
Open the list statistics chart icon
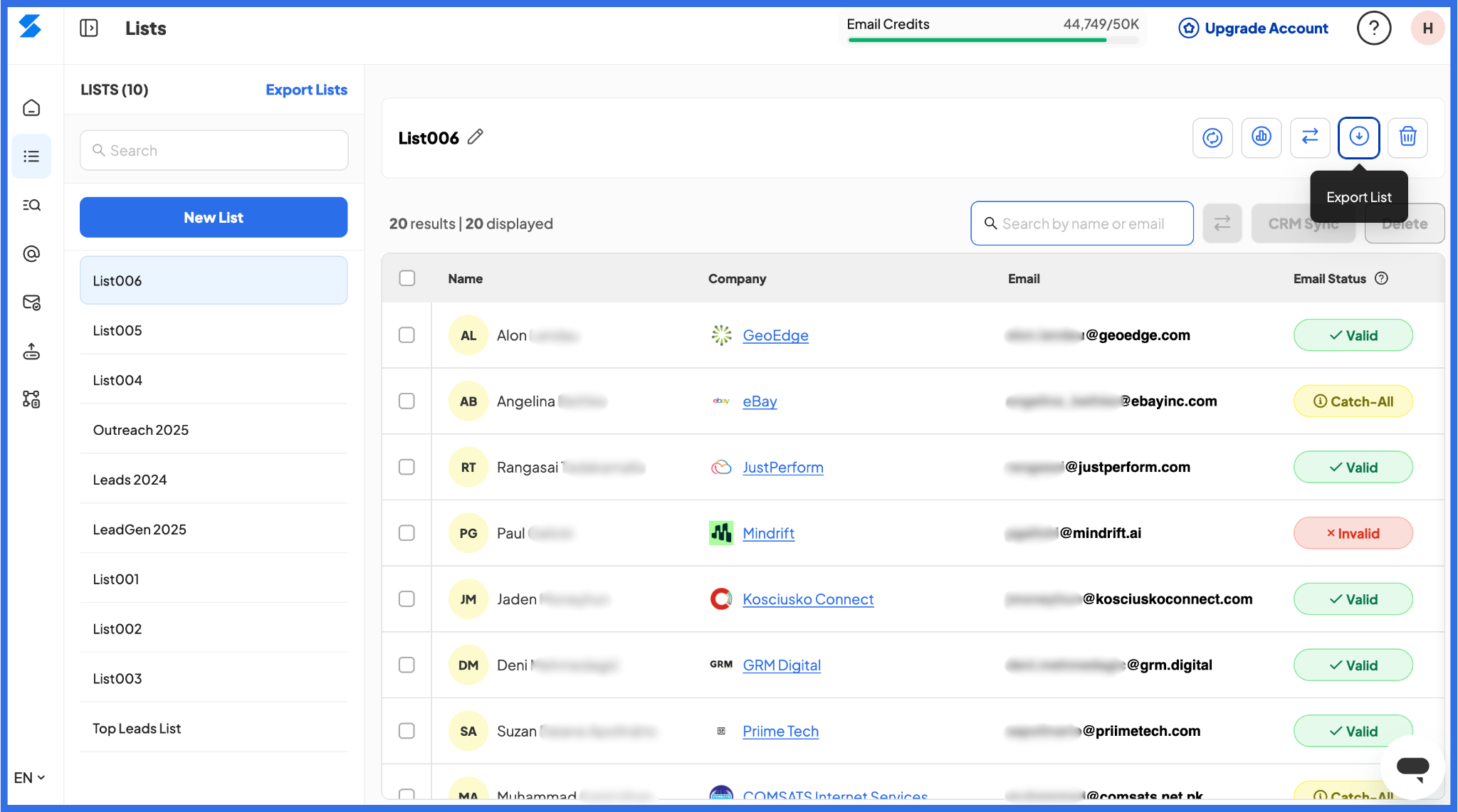pos(1262,137)
